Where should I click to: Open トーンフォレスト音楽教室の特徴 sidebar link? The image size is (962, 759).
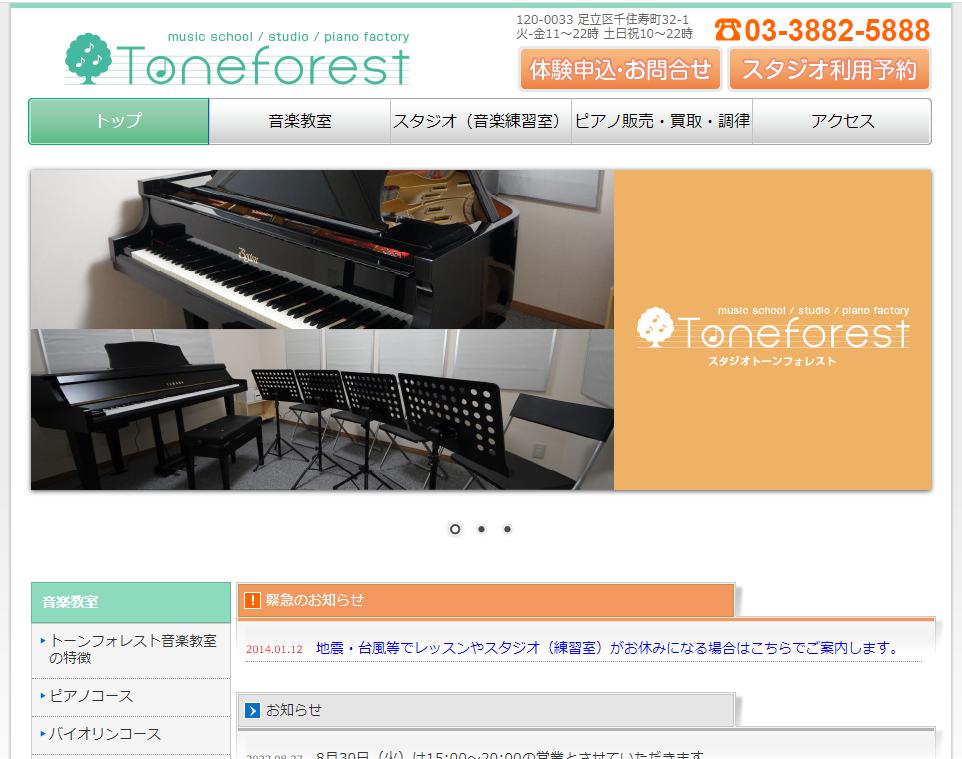tap(132, 649)
